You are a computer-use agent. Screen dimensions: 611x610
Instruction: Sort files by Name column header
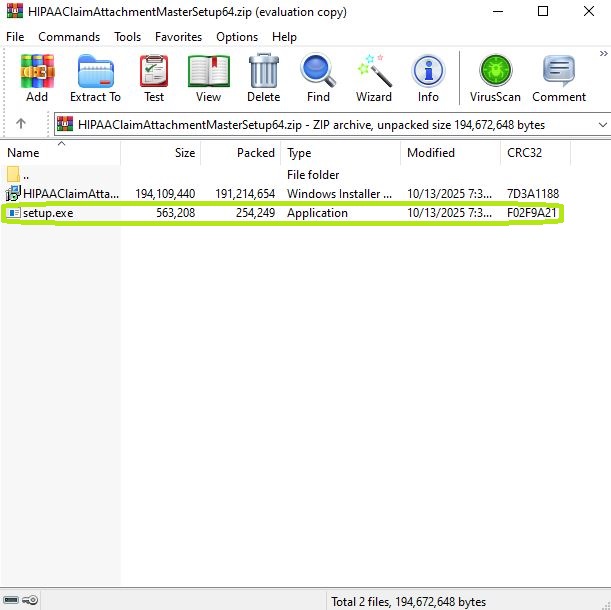(60, 152)
